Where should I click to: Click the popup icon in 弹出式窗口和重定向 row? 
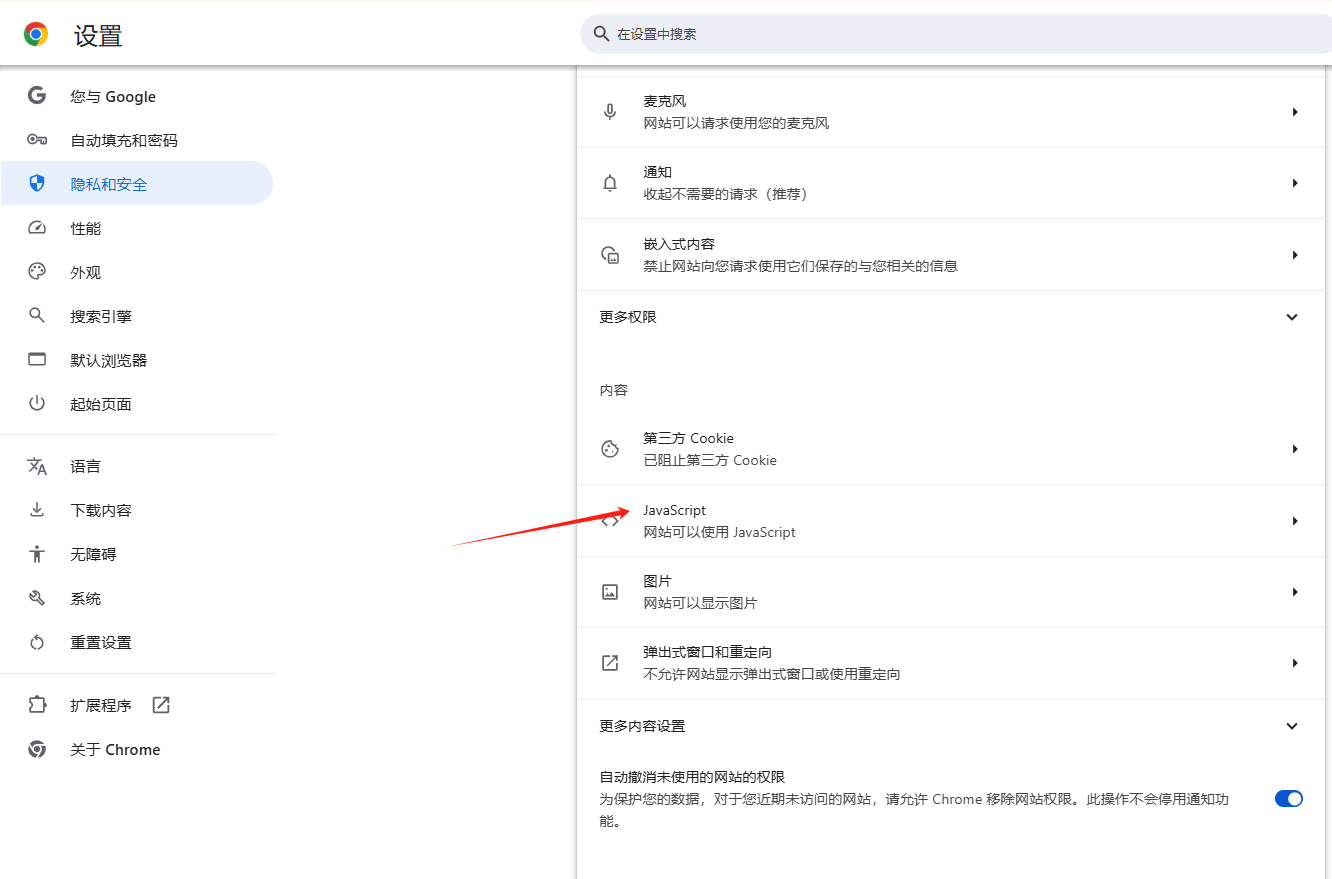pyautogui.click(x=610, y=663)
